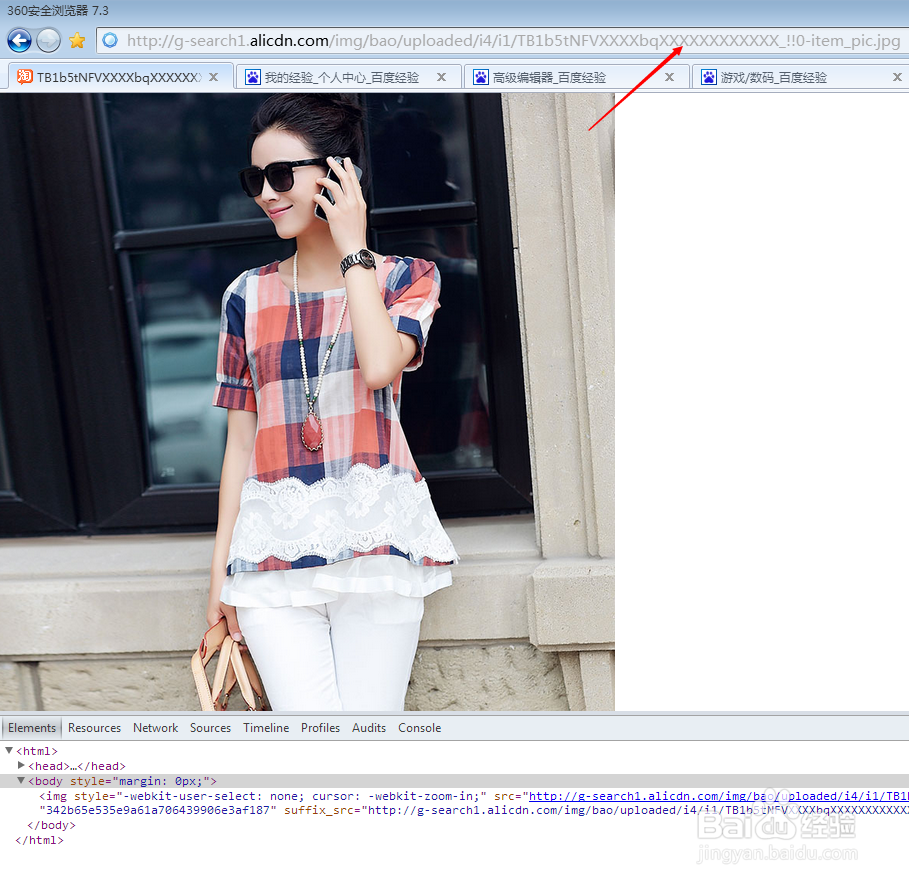
Task: Open the Profiles devtools panel
Action: tap(321, 728)
